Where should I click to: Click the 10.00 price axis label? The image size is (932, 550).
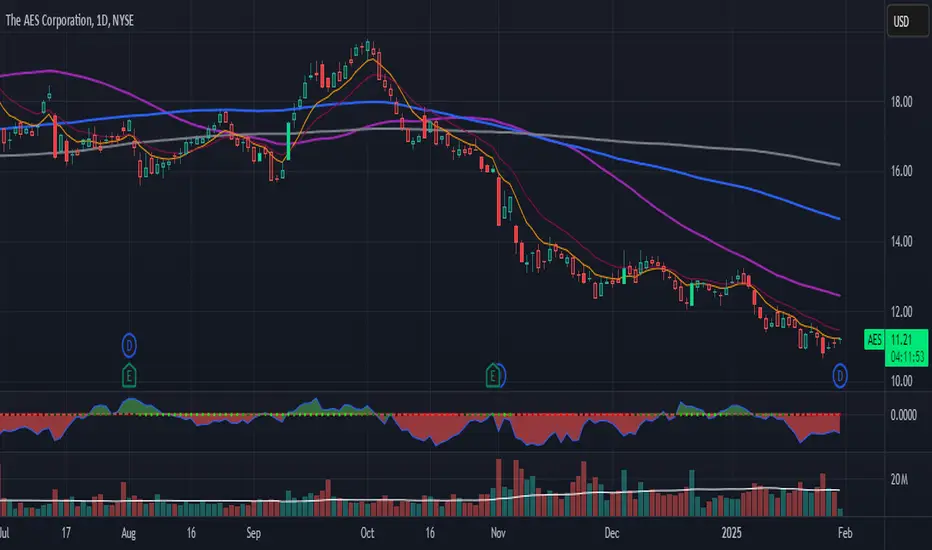tap(901, 381)
